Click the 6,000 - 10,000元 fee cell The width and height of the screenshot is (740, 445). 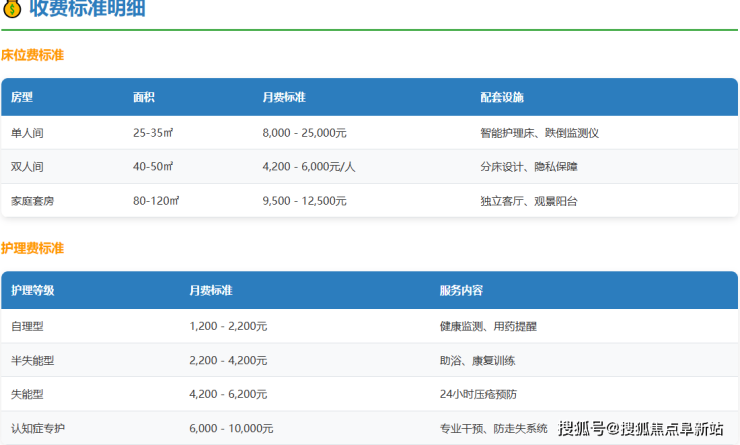coord(231,428)
